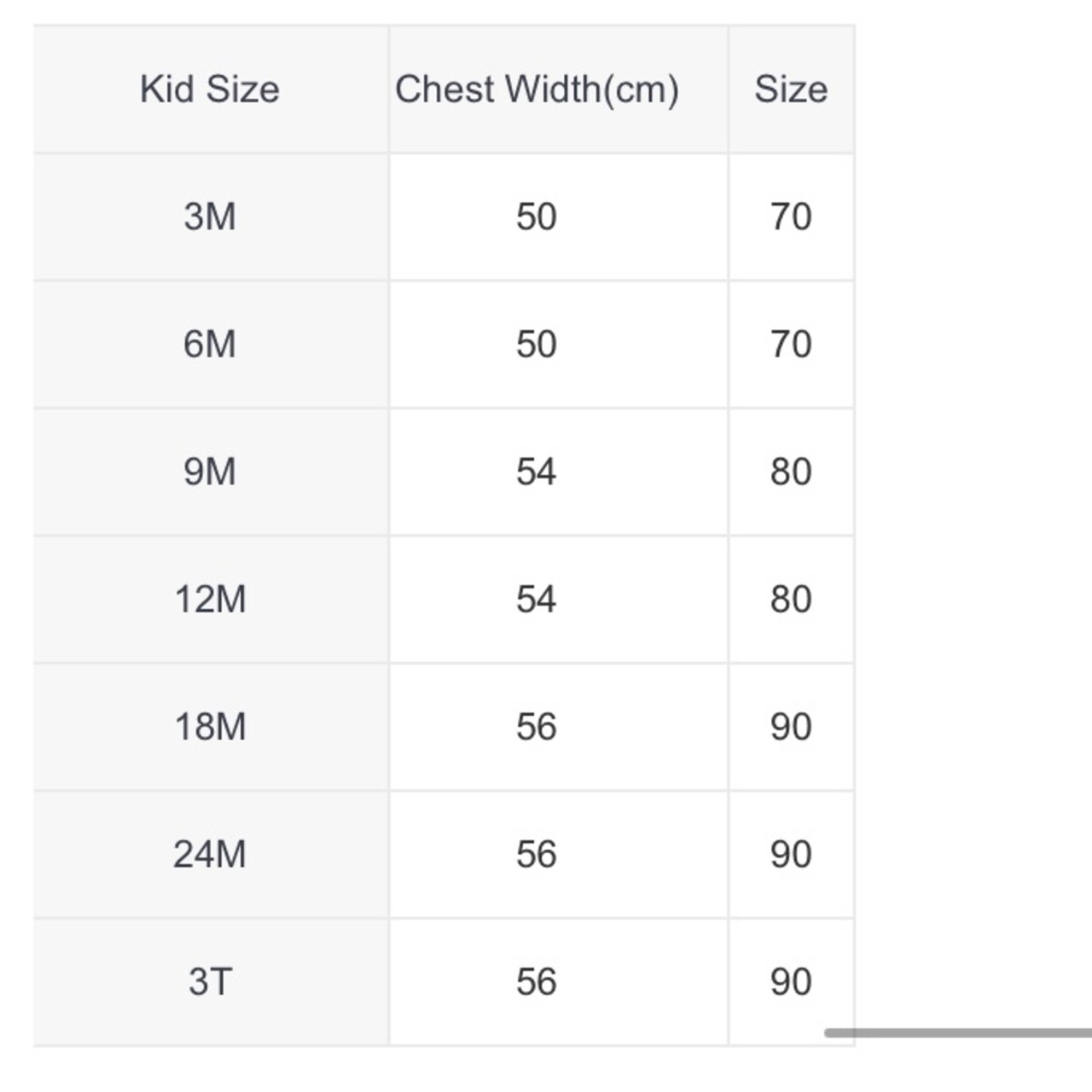The height and width of the screenshot is (1092, 1092).
Task: Click size 70 in the 6M row
Action: 792,345
